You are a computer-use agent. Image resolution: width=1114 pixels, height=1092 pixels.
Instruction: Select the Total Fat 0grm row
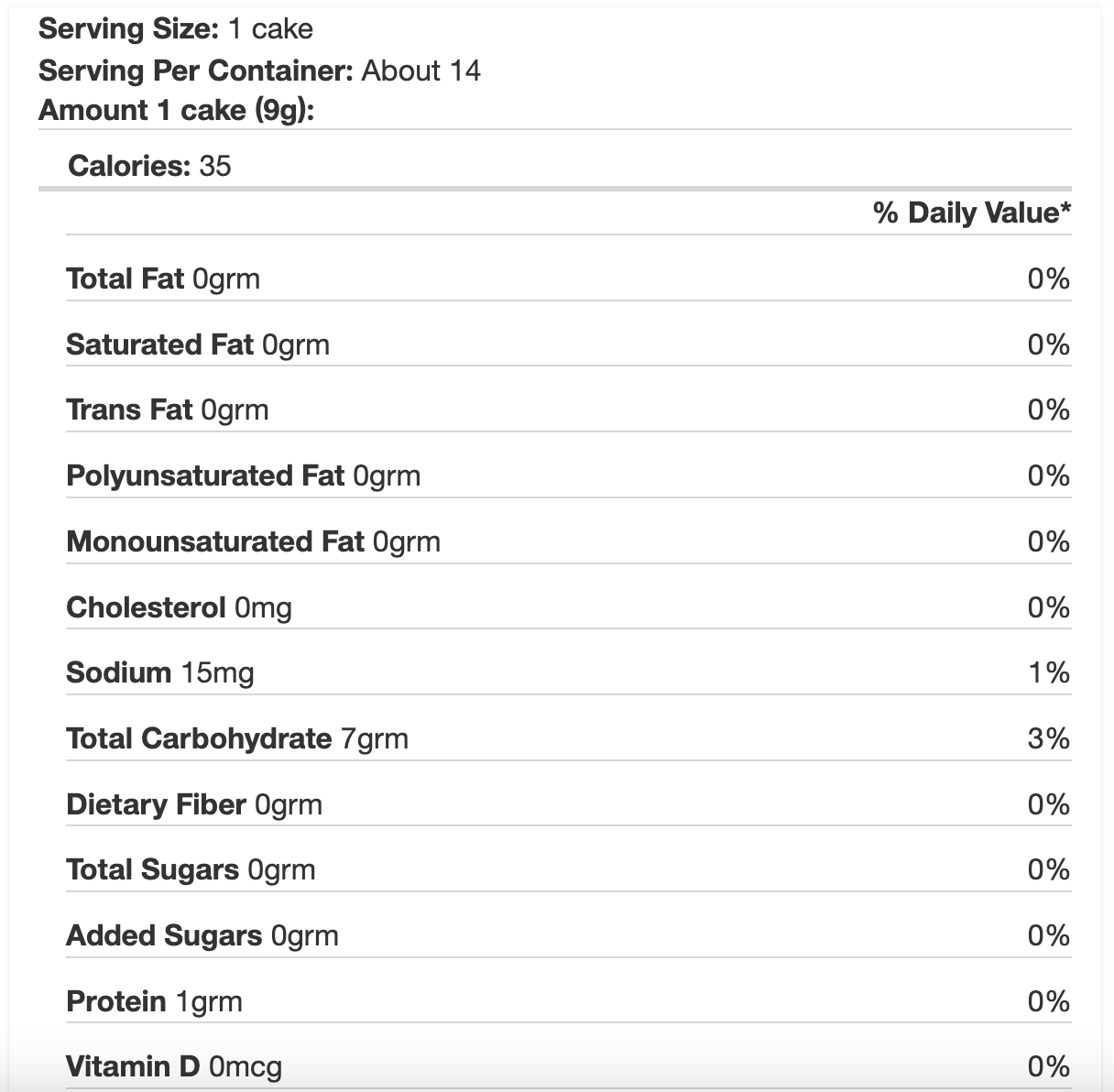[568, 278]
